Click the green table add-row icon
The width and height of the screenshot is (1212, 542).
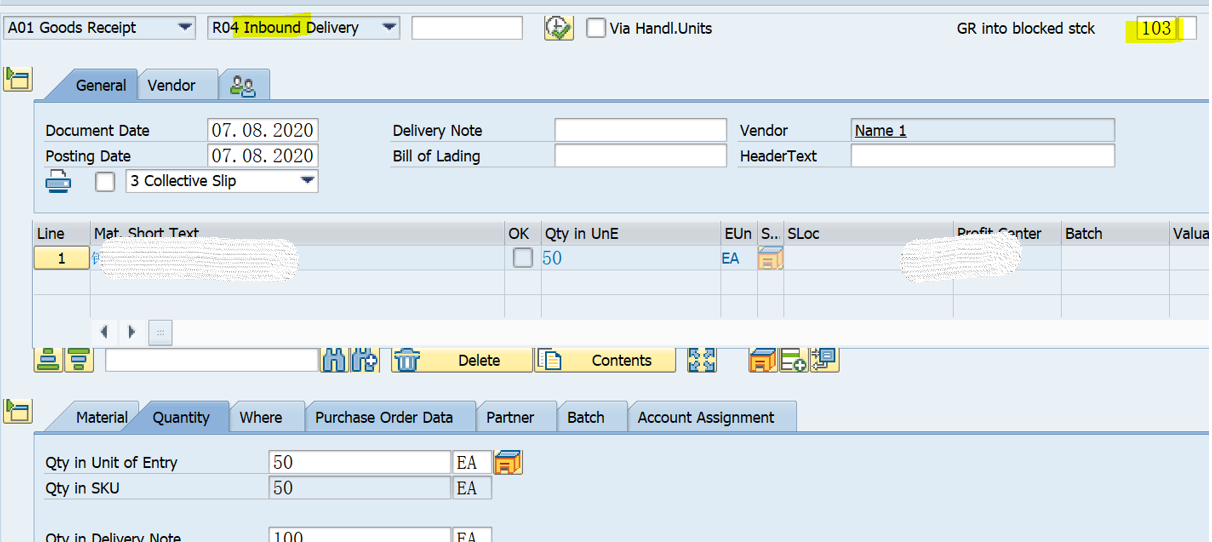[793, 360]
